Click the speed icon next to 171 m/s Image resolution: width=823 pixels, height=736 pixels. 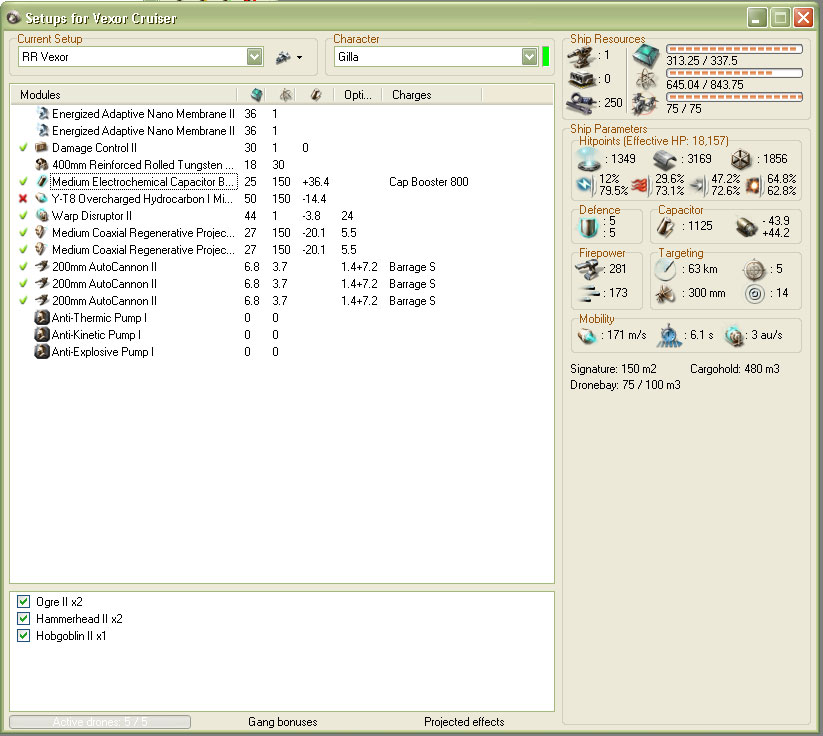[587, 337]
